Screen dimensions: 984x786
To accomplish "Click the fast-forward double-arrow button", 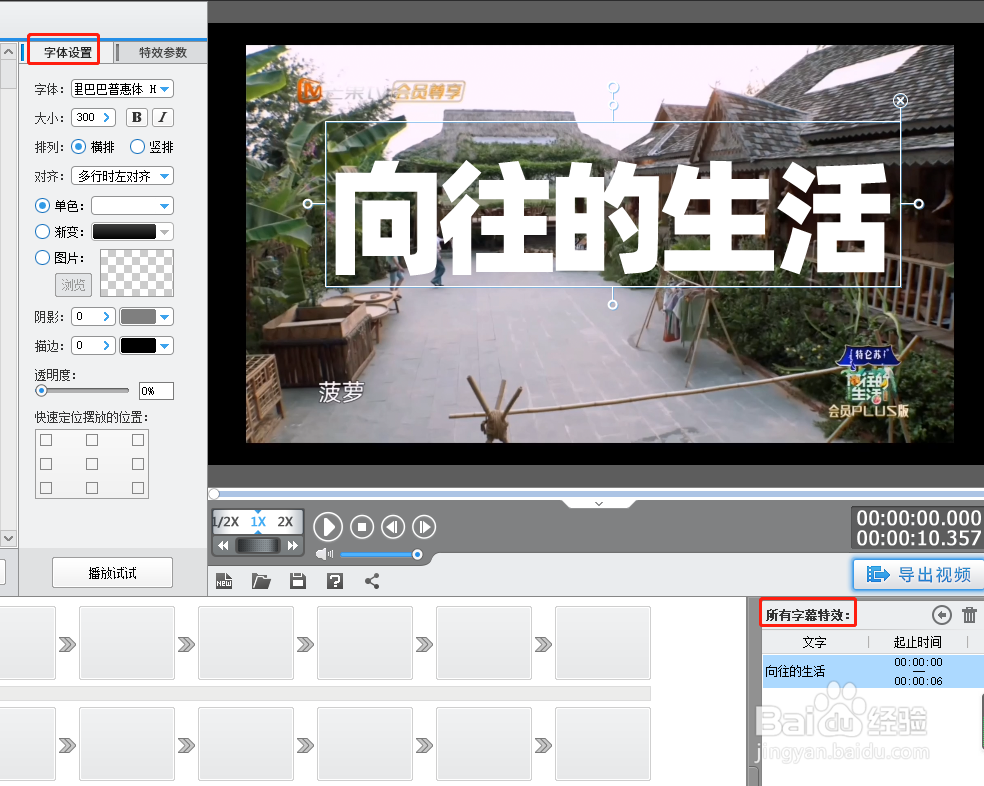I will click(x=292, y=546).
